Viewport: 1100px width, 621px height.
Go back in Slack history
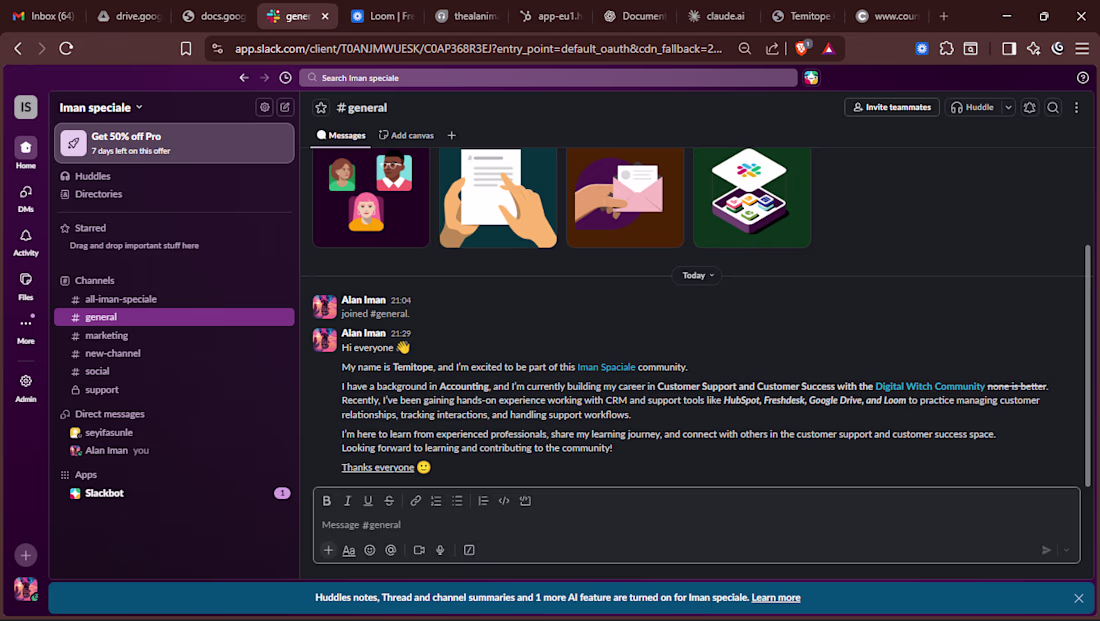[x=243, y=78]
